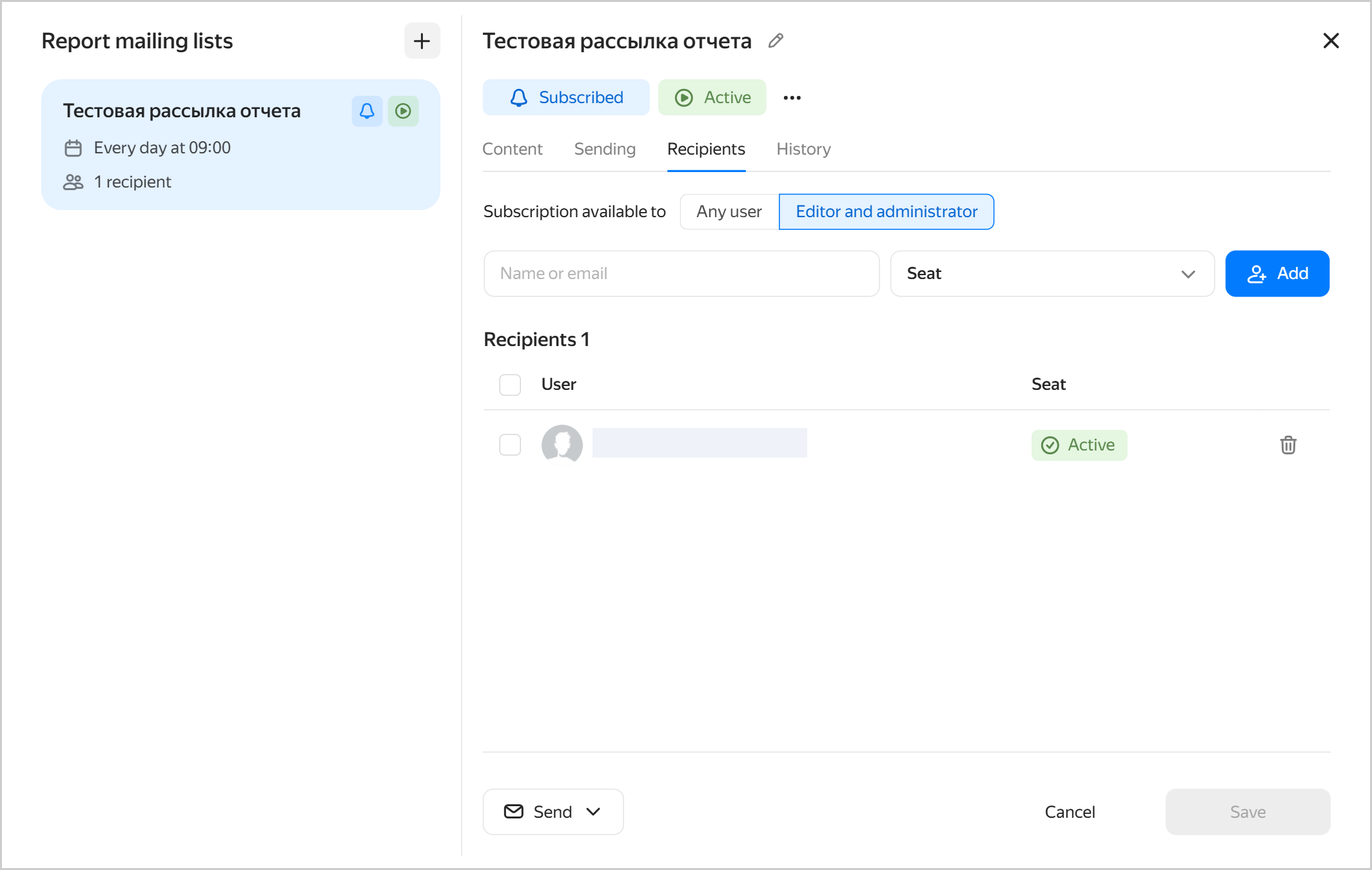
Task: Switch to the Content tab
Action: coord(513,150)
